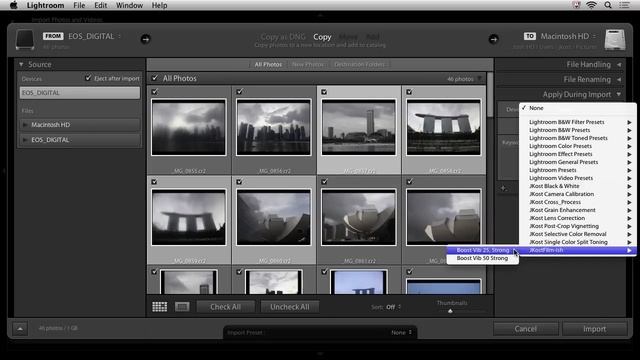Screen dimensions: 640x360
Task: Open the Import Preset None dropdown
Action: (x=402, y=333)
